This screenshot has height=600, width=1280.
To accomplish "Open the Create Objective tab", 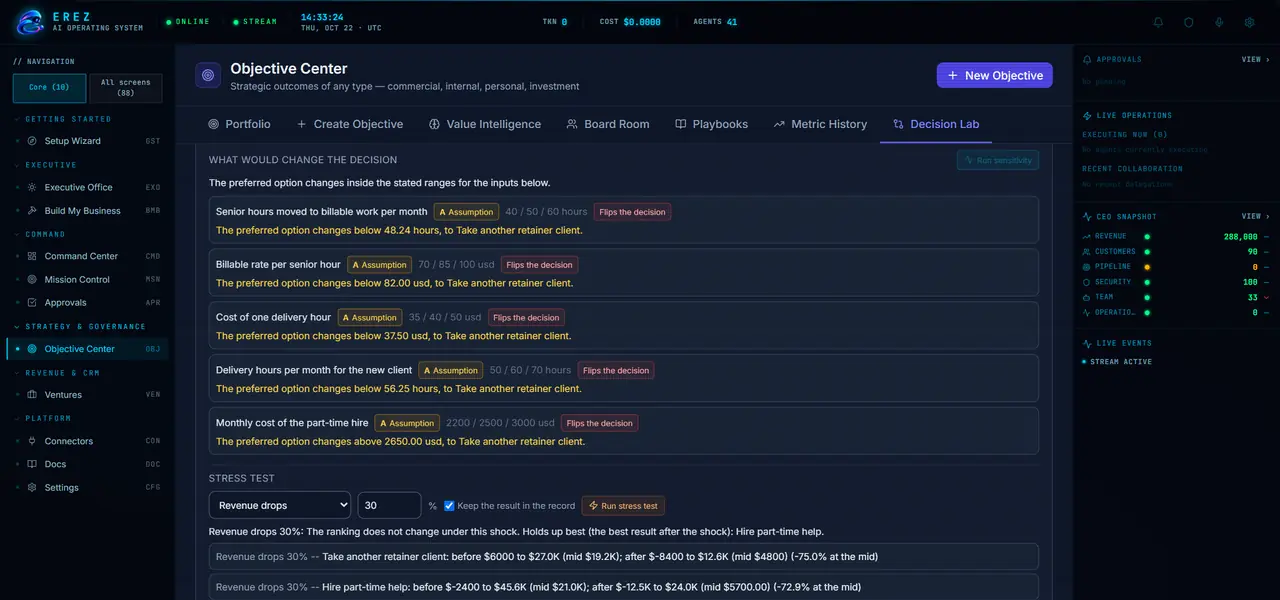I will (x=350, y=124).
